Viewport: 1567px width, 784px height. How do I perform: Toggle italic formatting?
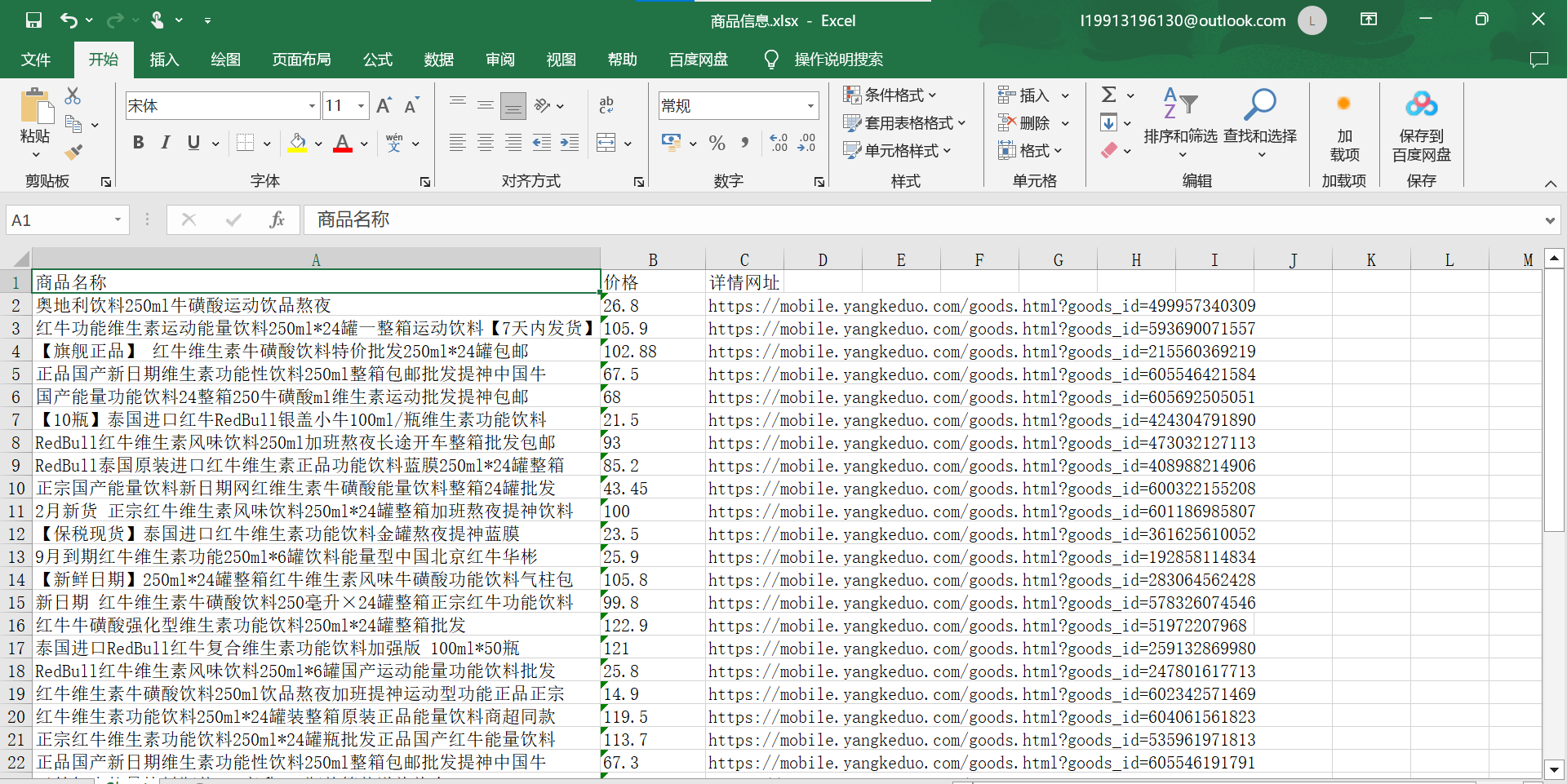[x=166, y=143]
